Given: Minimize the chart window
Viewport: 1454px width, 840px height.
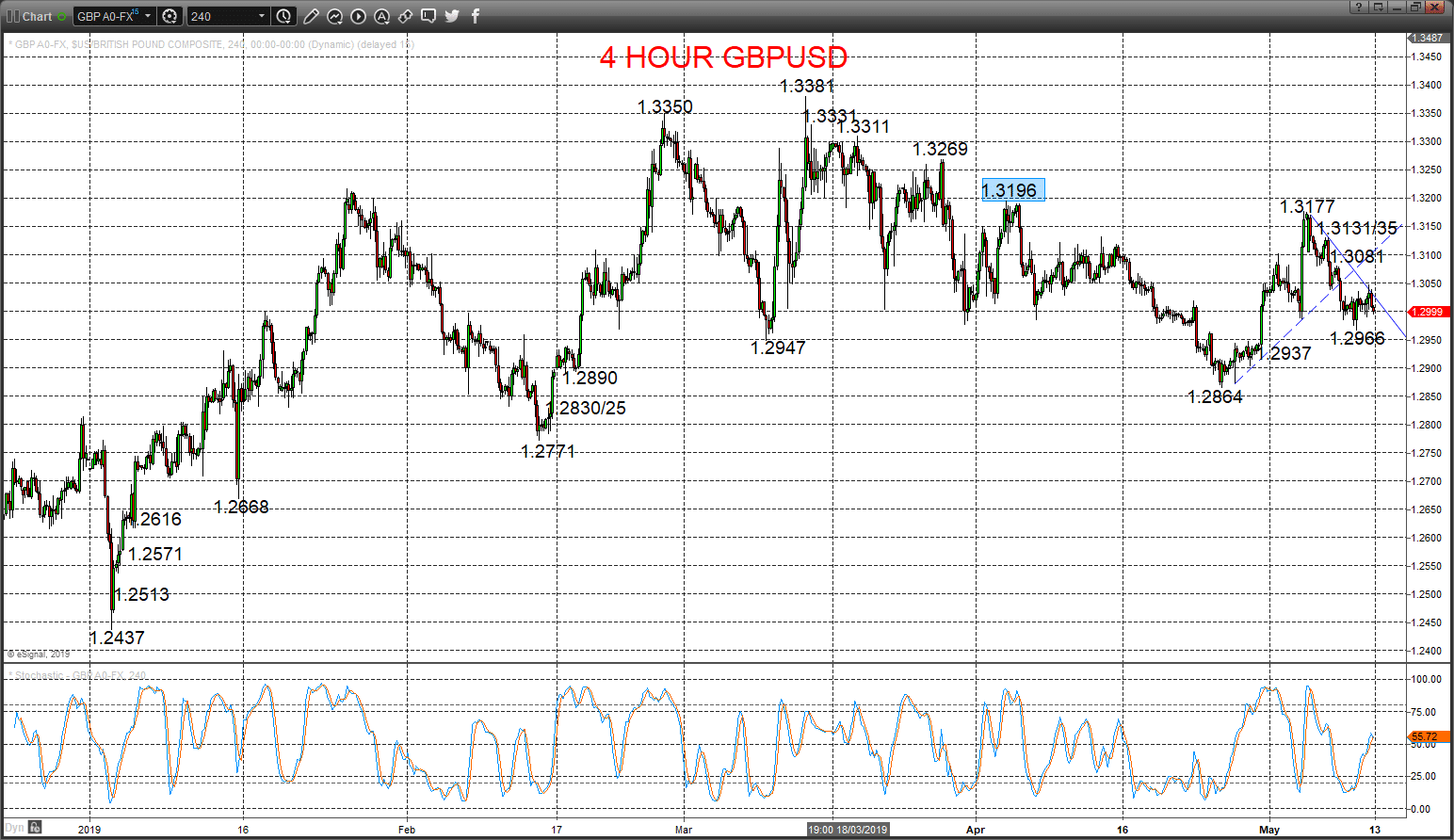Looking at the screenshot, I should (1397, 7).
